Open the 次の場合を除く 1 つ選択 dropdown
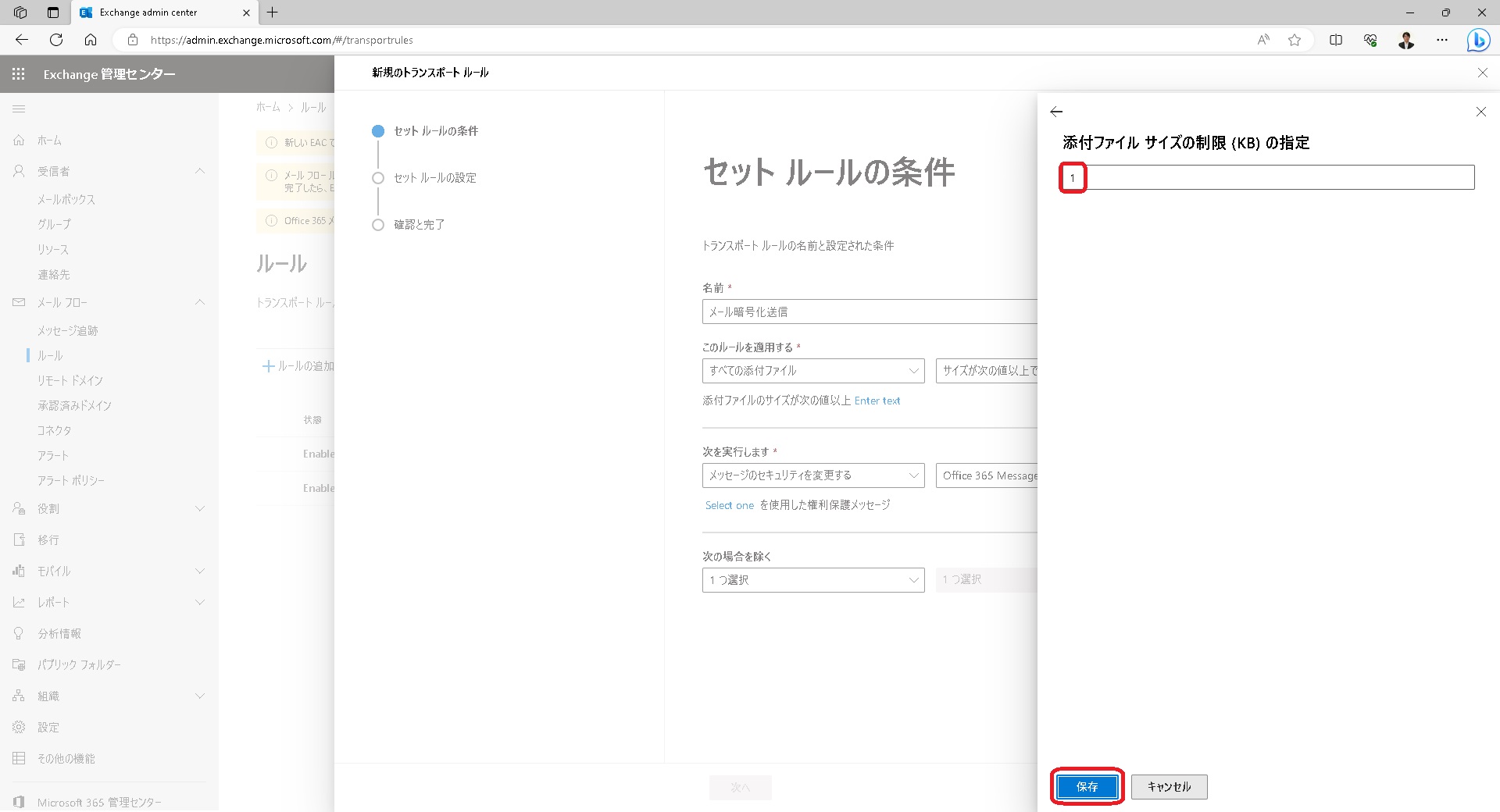This screenshot has height=812, width=1500. tap(812, 580)
